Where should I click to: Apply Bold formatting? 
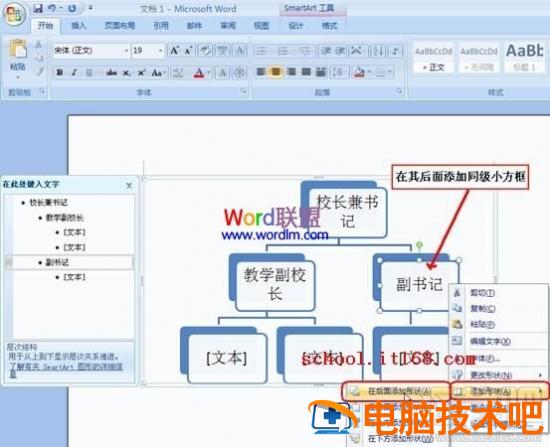pos(60,73)
